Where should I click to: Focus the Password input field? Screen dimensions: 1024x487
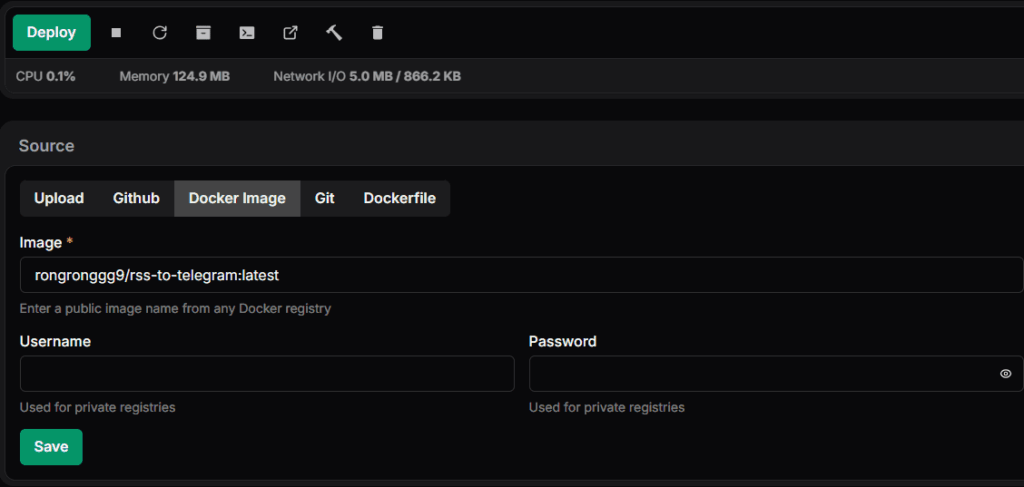tap(760, 374)
